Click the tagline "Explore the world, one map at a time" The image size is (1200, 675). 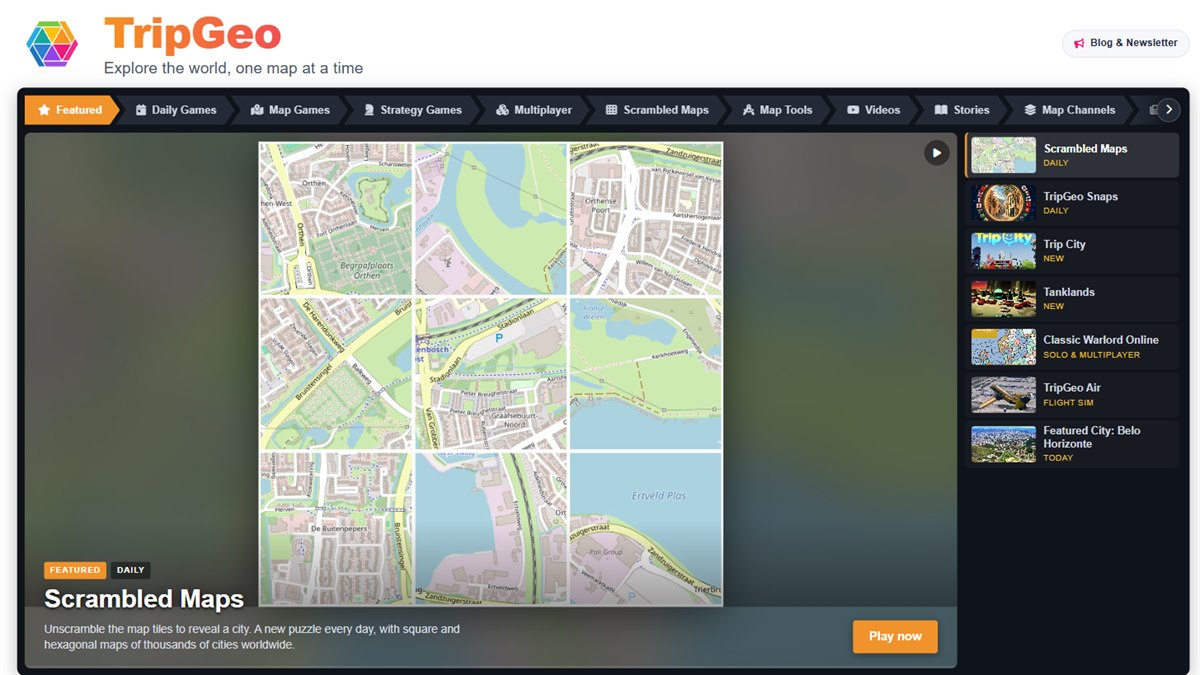tap(233, 69)
